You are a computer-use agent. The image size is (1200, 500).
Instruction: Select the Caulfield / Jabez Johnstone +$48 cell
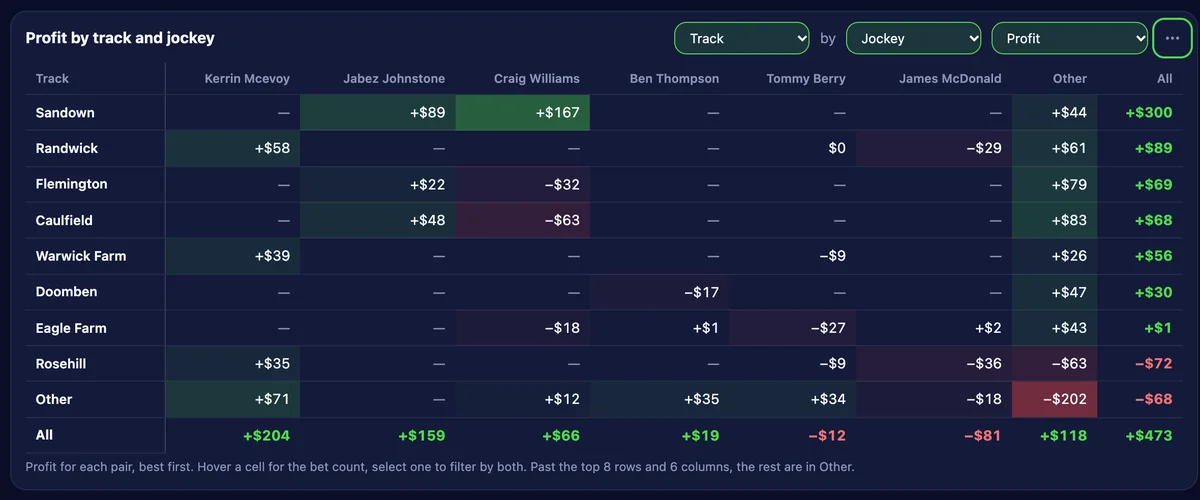(378, 220)
